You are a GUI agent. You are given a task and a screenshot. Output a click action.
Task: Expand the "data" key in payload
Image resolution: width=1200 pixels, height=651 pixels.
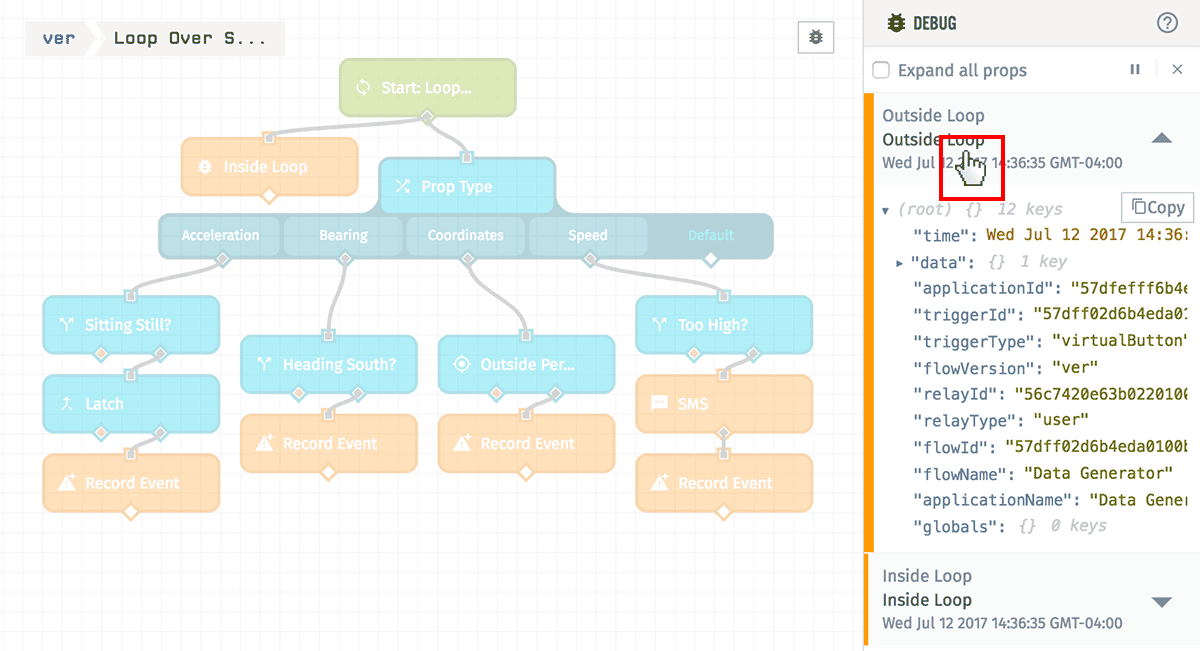pyautogui.click(x=900, y=262)
